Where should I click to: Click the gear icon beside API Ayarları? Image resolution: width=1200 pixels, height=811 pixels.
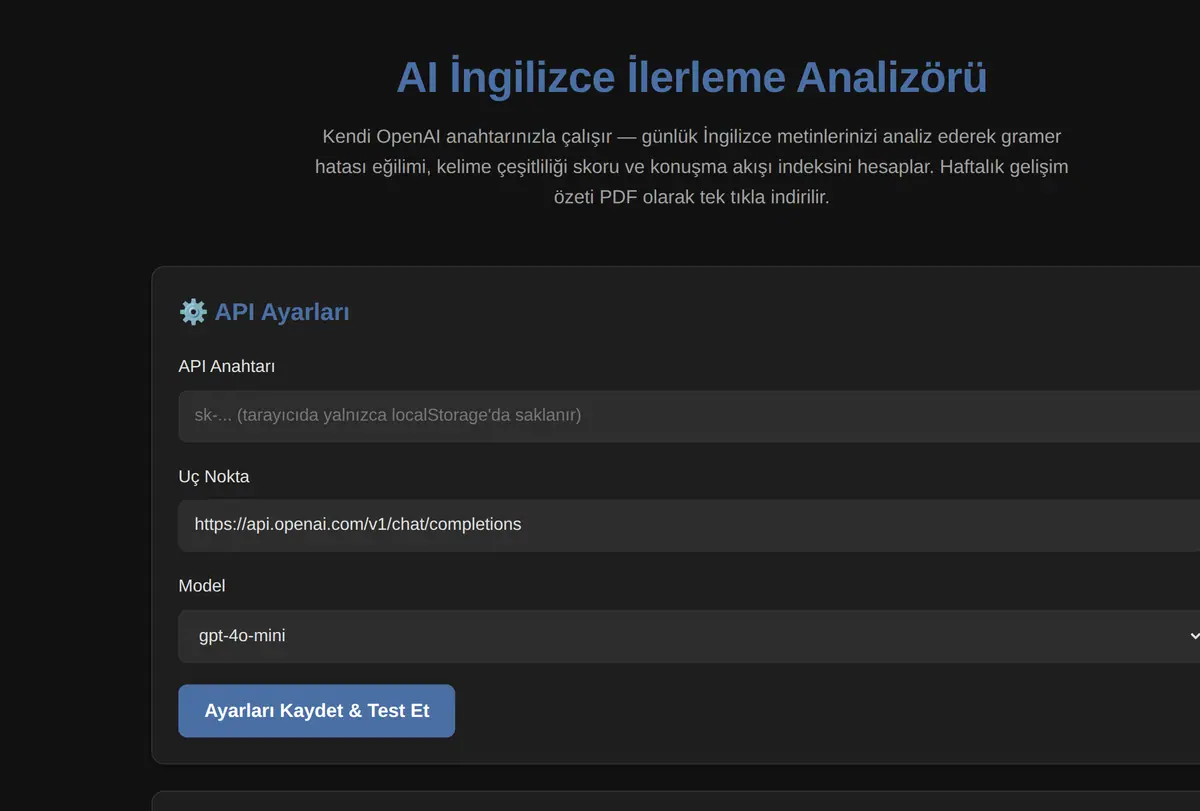(193, 312)
